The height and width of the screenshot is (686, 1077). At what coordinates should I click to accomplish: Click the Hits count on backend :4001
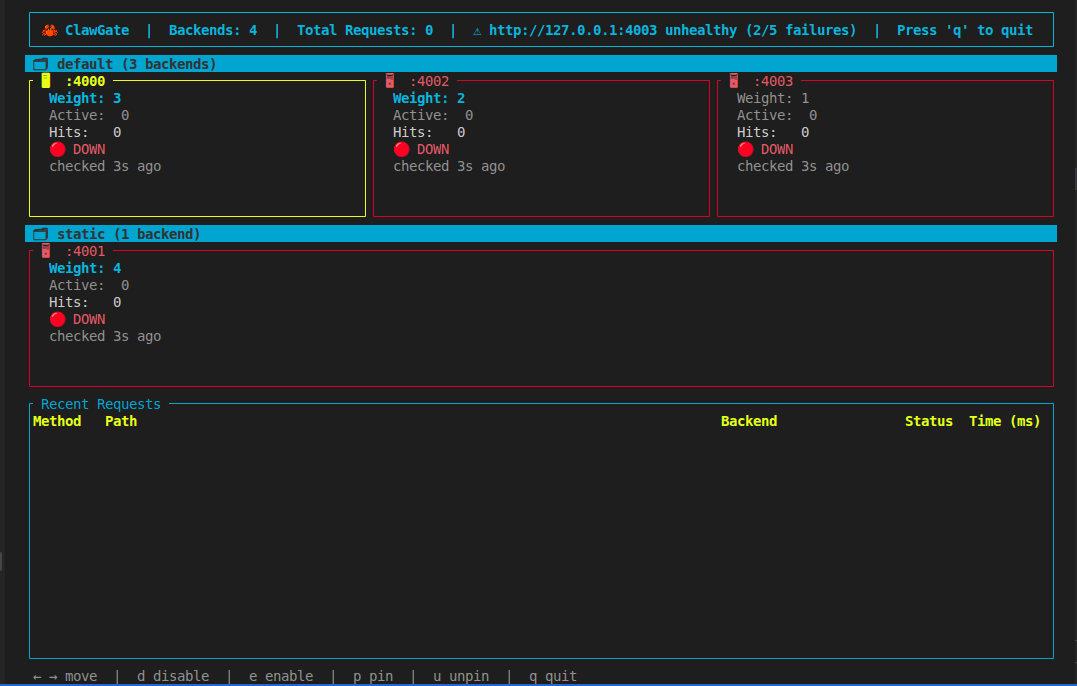pyautogui.click(x=85, y=303)
